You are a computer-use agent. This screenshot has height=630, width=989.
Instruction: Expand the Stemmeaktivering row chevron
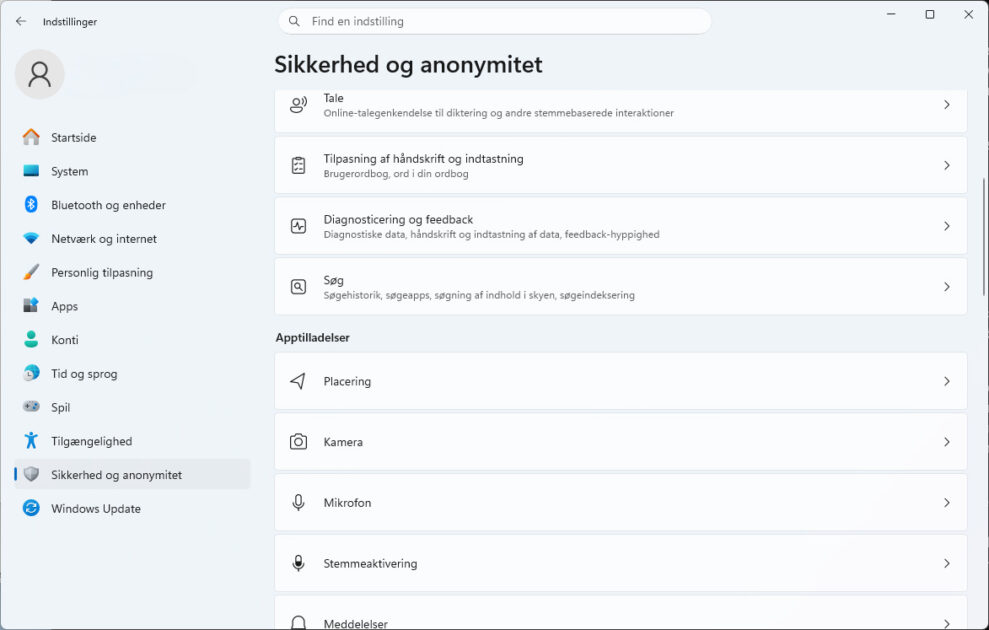947,563
